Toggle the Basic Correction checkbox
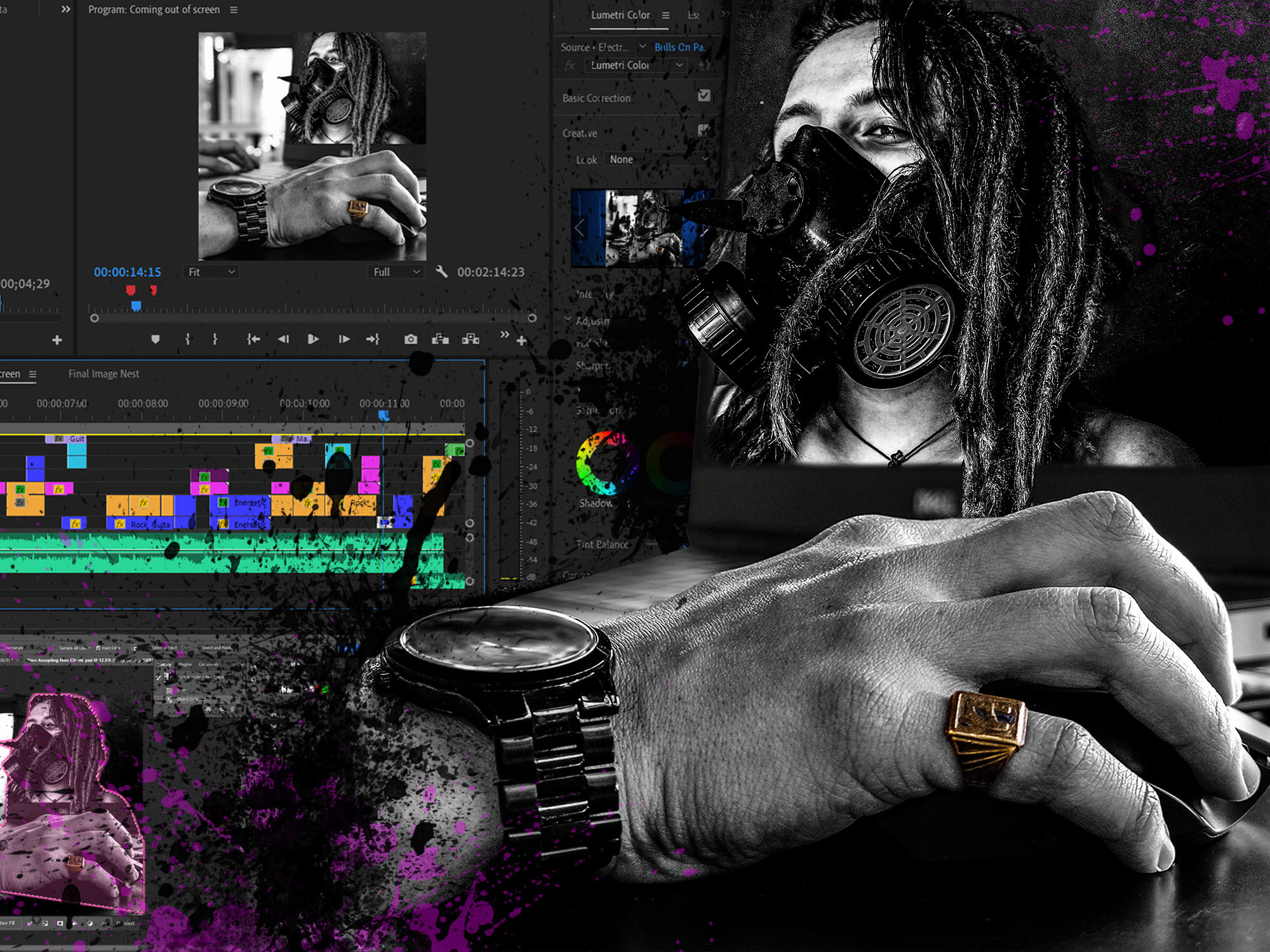Image resolution: width=1270 pixels, height=952 pixels. click(704, 95)
